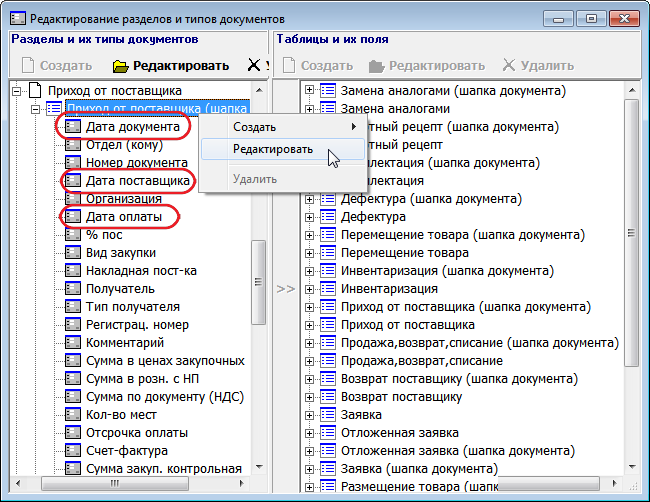Click the field icon next to Номер документа

pyautogui.click(x=73, y=162)
